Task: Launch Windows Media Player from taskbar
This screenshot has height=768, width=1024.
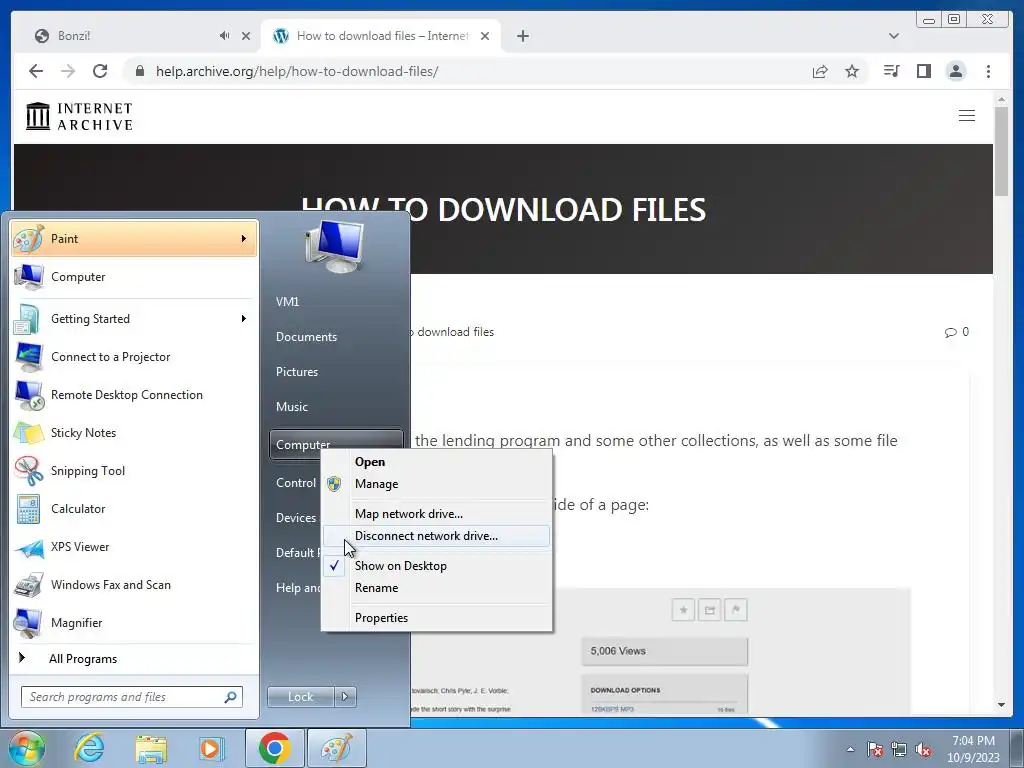Action: tap(212, 748)
